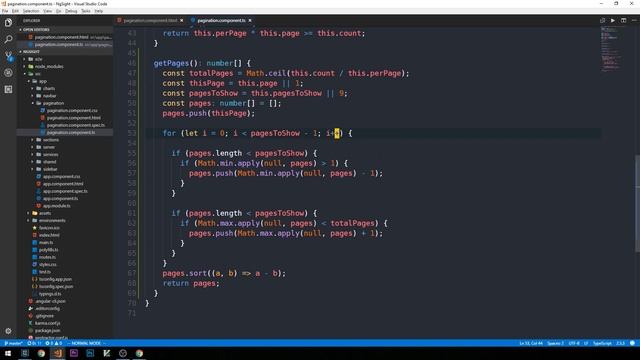Open the Search view in activity bar

point(8,39)
